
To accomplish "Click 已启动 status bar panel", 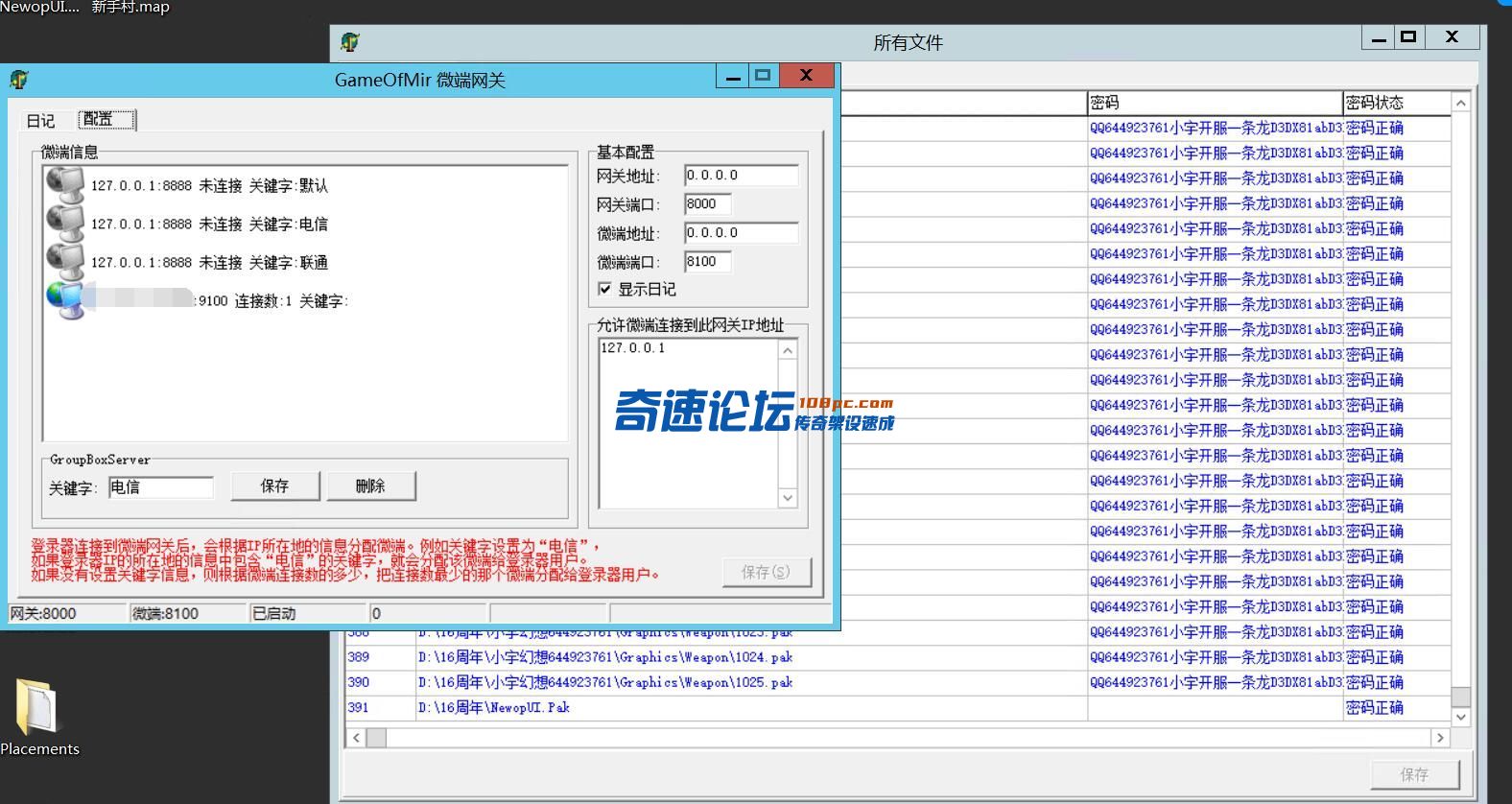I will pos(308,613).
